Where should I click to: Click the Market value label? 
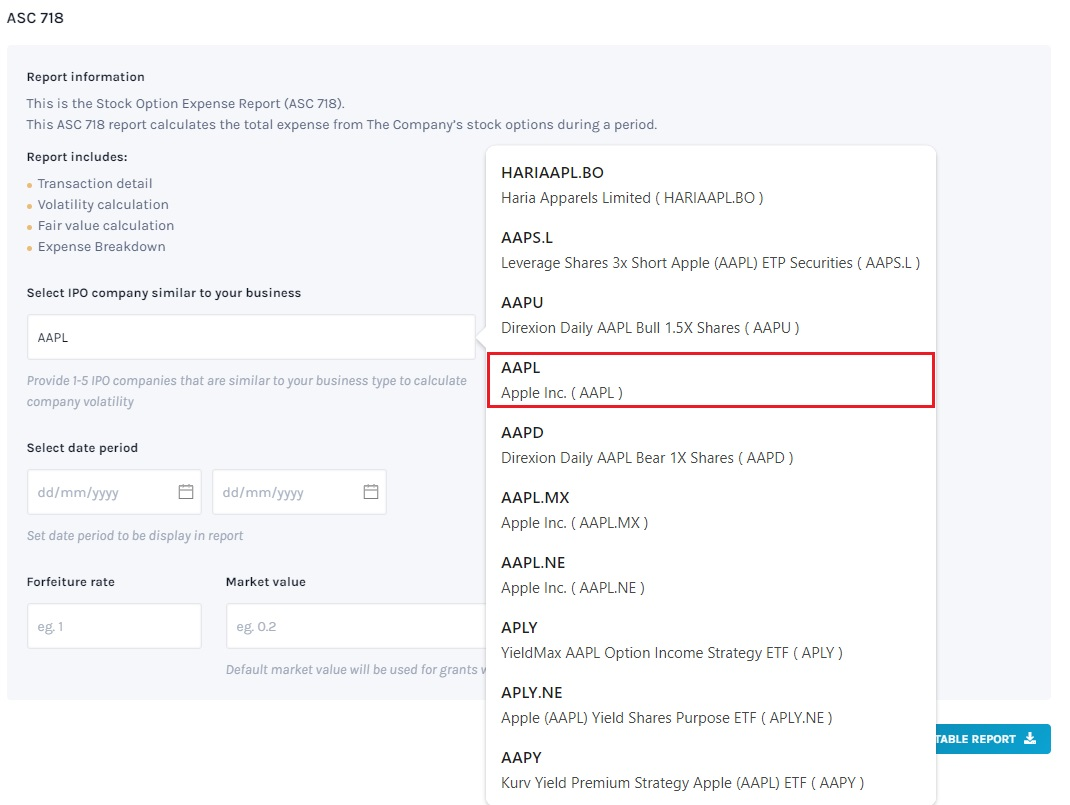(x=266, y=582)
